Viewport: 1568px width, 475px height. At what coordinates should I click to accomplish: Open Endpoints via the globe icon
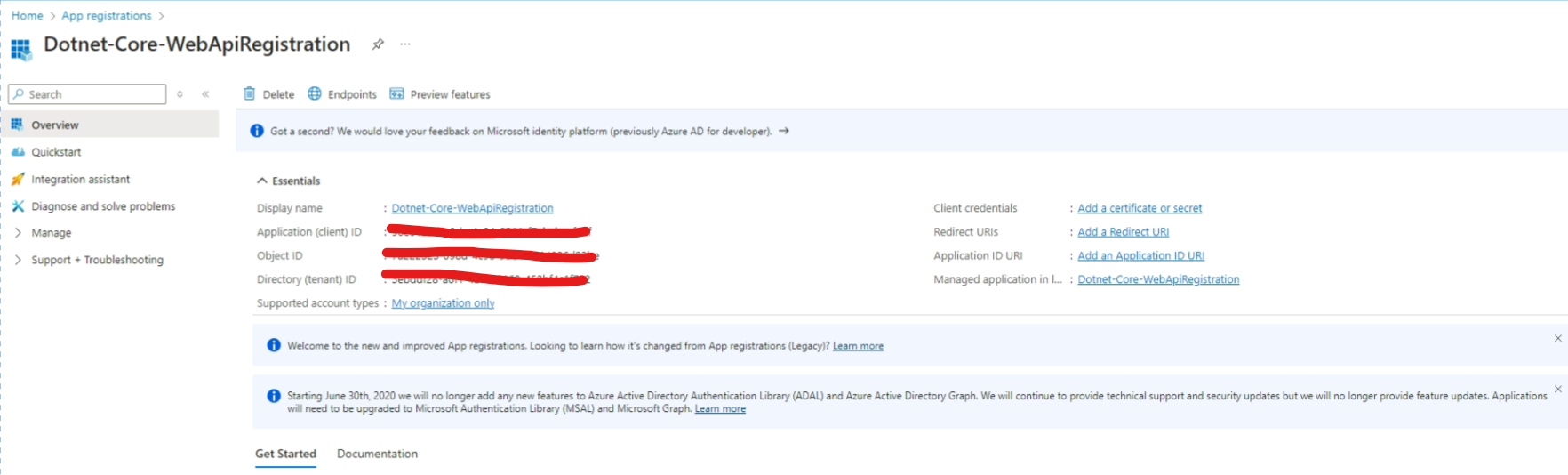click(x=315, y=94)
